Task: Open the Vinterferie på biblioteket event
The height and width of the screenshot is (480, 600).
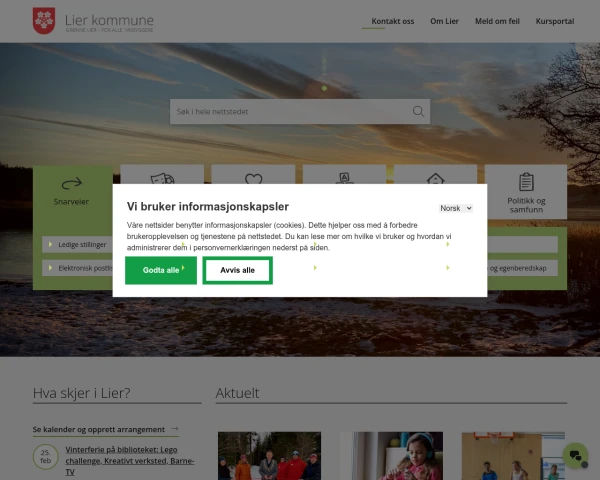Action: pos(130,460)
